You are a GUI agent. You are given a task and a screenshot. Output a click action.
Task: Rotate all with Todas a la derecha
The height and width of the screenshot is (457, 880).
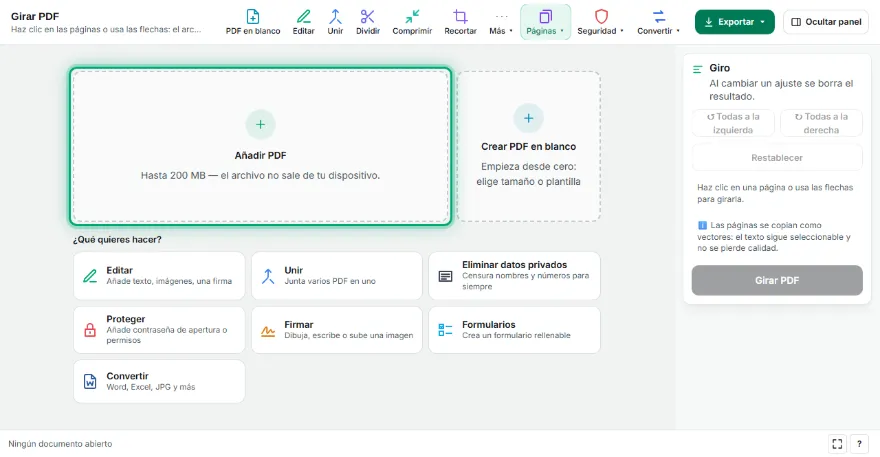point(821,123)
